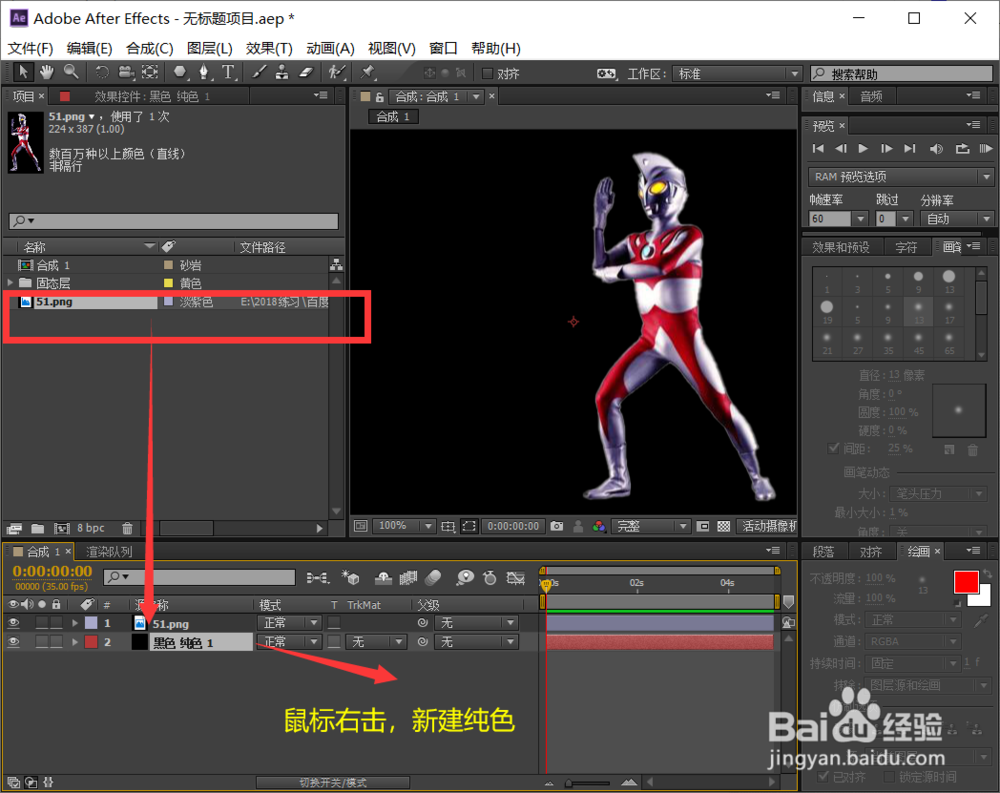Image resolution: width=1000 pixels, height=793 pixels.
Task: Click the 切换开关/模式 button
Action: (333, 782)
